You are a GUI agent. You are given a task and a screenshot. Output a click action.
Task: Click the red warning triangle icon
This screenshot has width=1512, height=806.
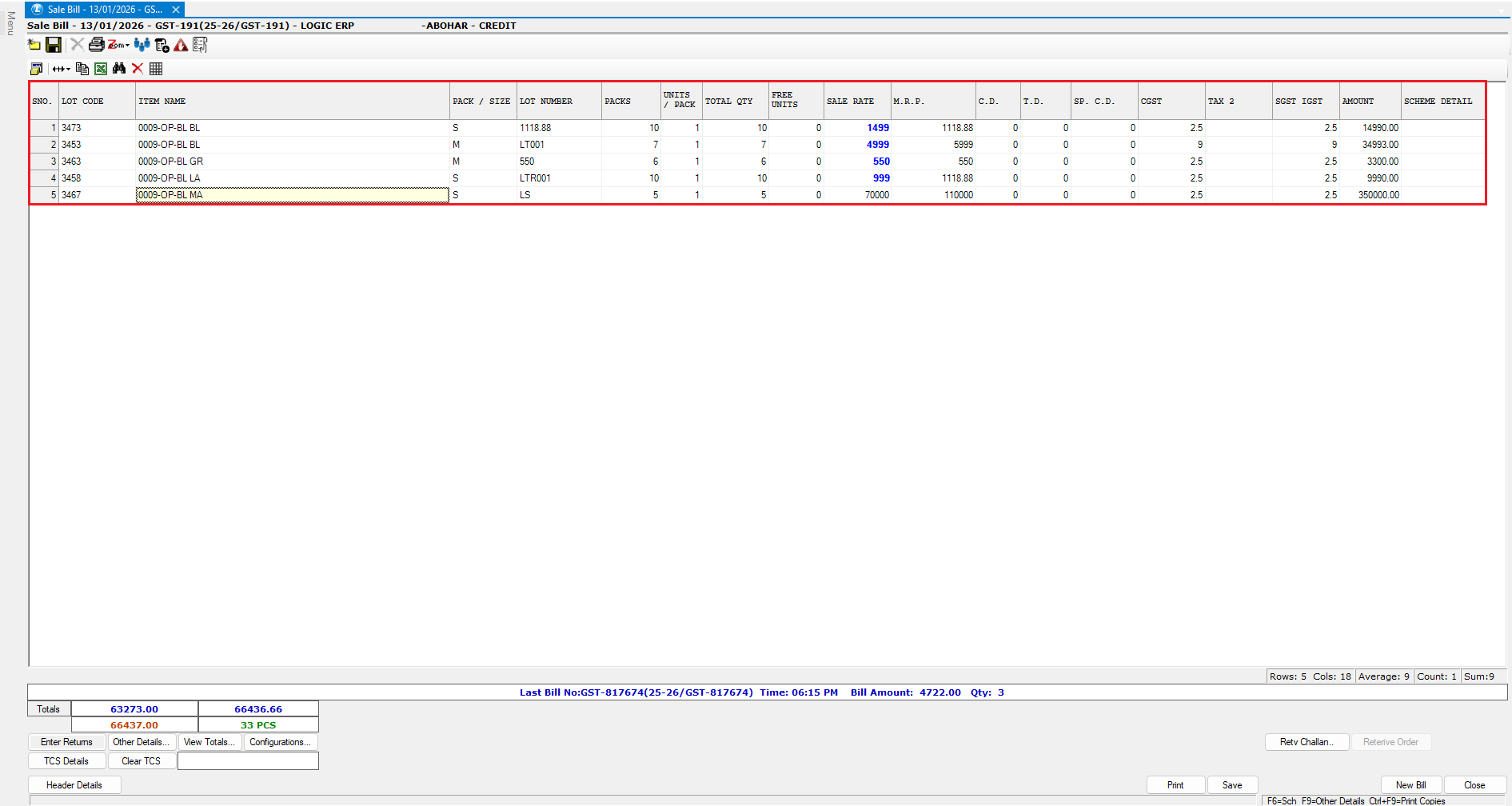(x=181, y=46)
